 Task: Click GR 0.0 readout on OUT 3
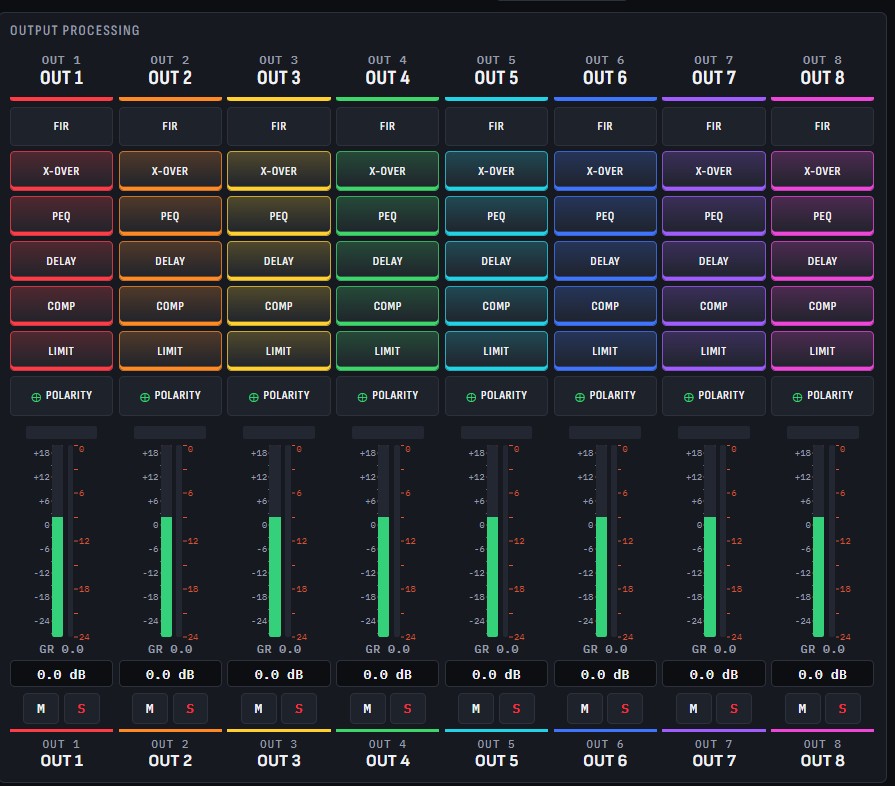coord(279,649)
